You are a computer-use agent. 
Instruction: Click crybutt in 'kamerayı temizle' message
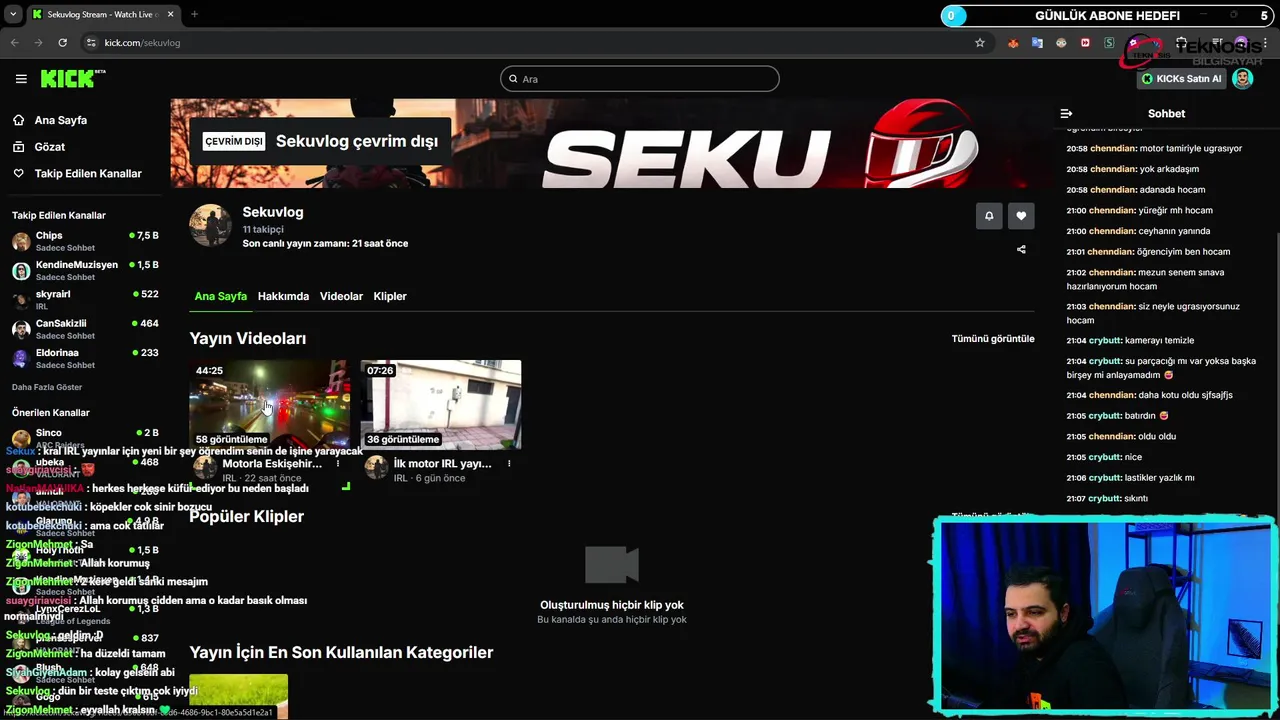point(1105,340)
